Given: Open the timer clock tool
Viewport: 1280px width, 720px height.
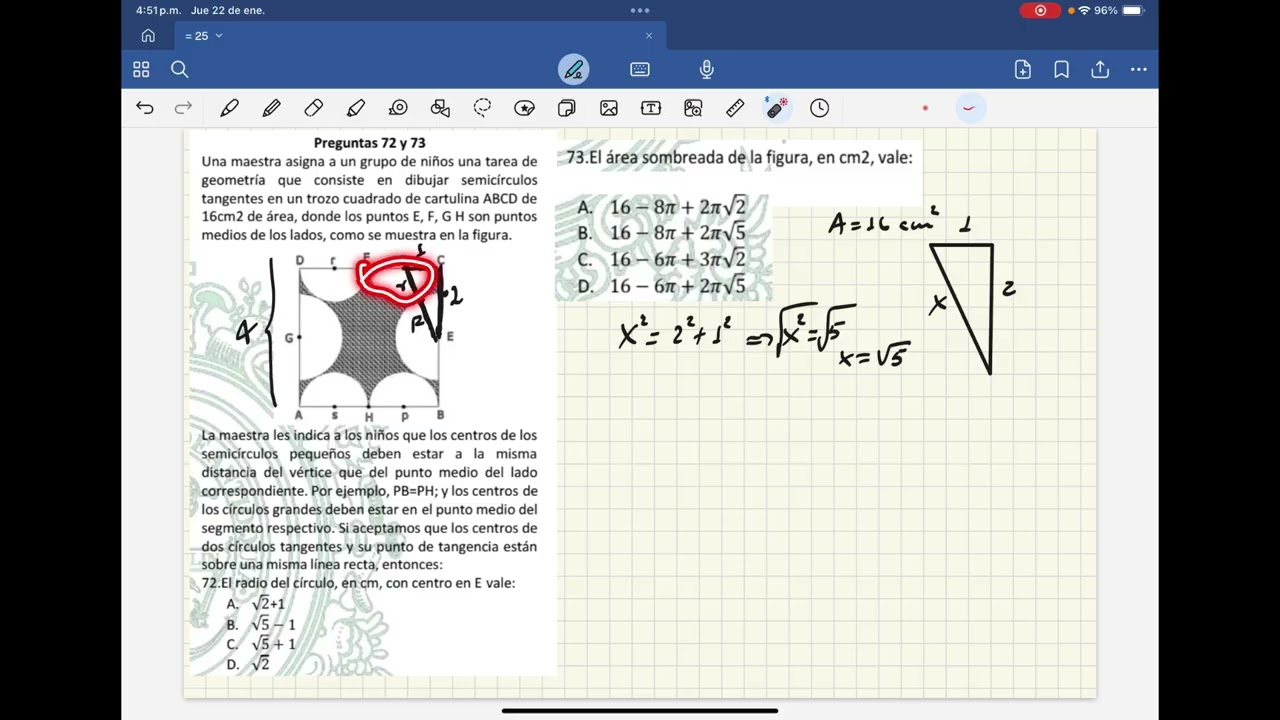Looking at the screenshot, I should pos(819,108).
